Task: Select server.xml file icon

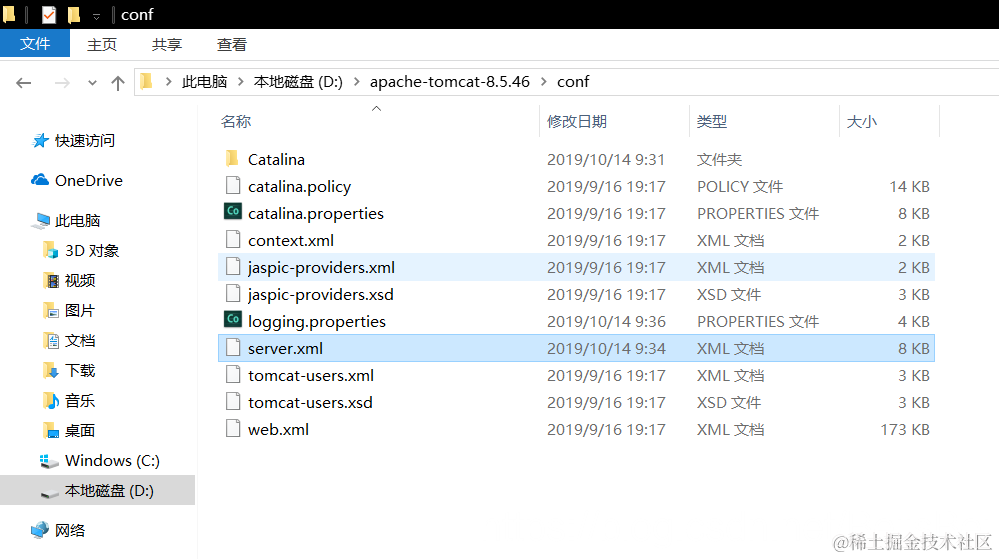Action: [x=233, y=347]
